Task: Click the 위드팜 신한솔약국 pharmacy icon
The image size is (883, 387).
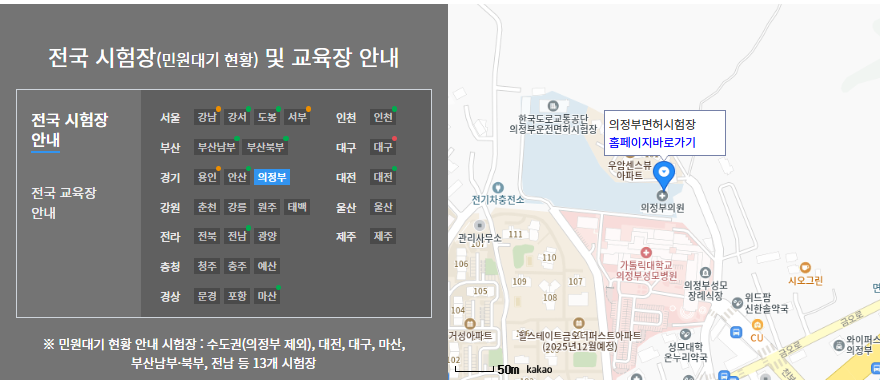Action: 737,303
